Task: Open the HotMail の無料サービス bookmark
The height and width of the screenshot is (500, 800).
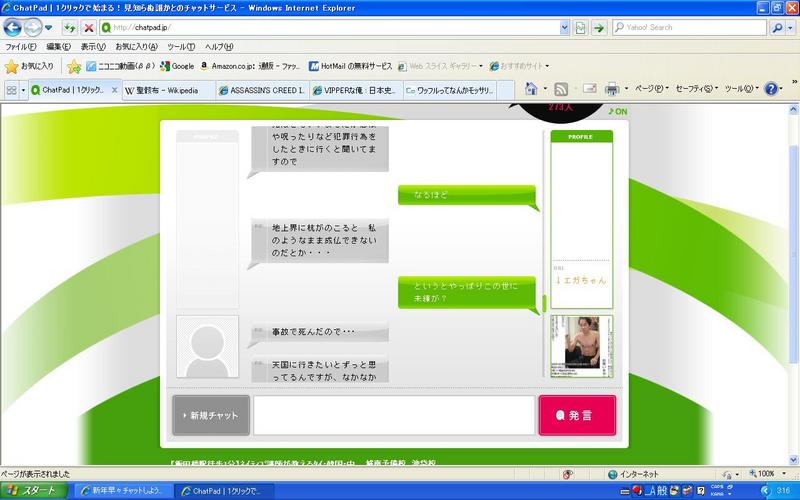Action: tap(351, 66)
